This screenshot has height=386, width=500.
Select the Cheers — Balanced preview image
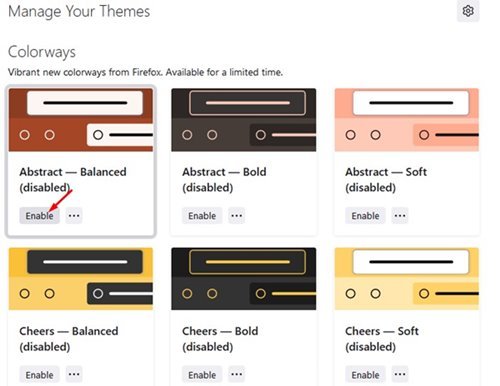click(x=81, y=279)
